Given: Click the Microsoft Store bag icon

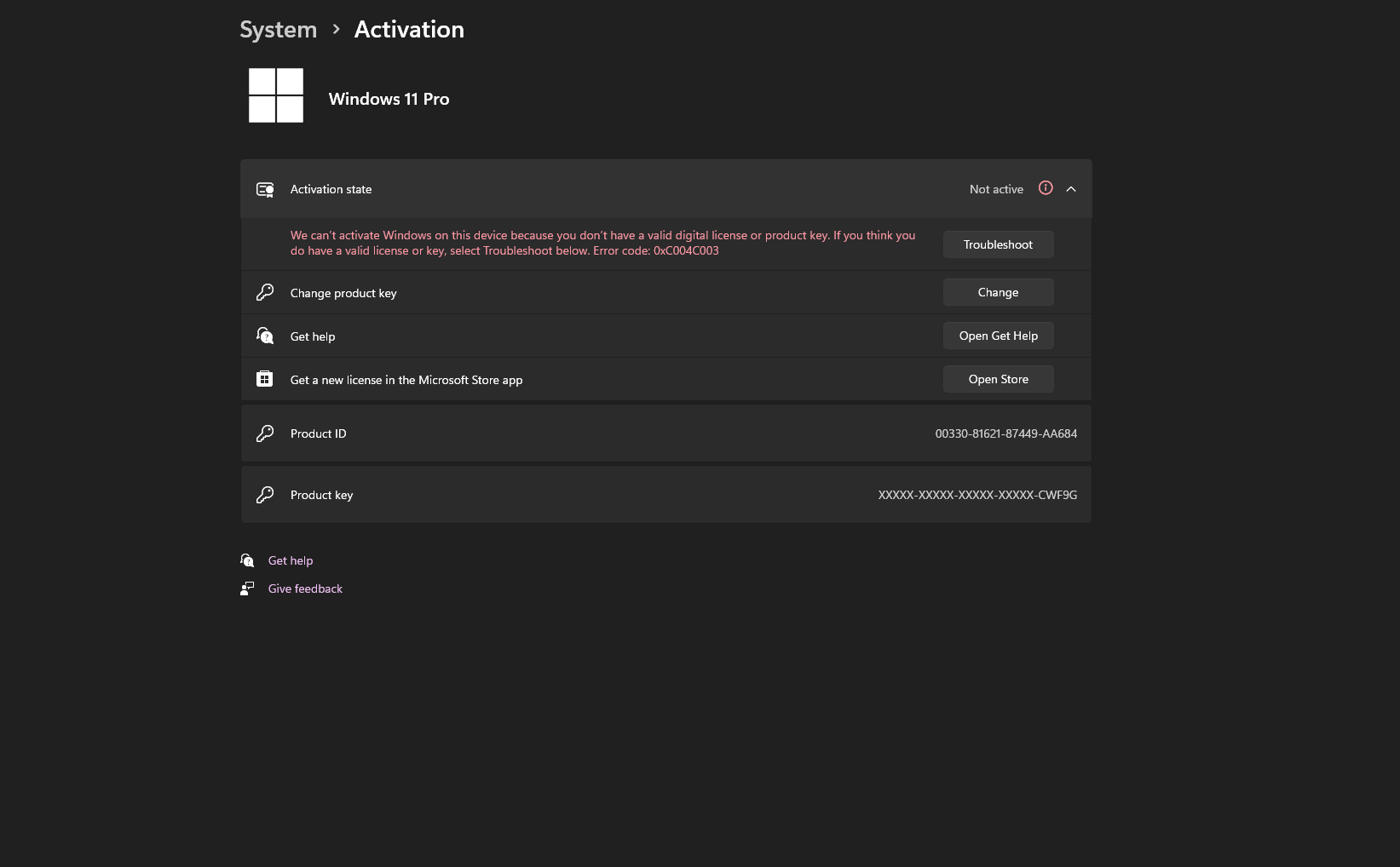Looking at the screenshot, I should pyautogui.click(x=265, y=379).
